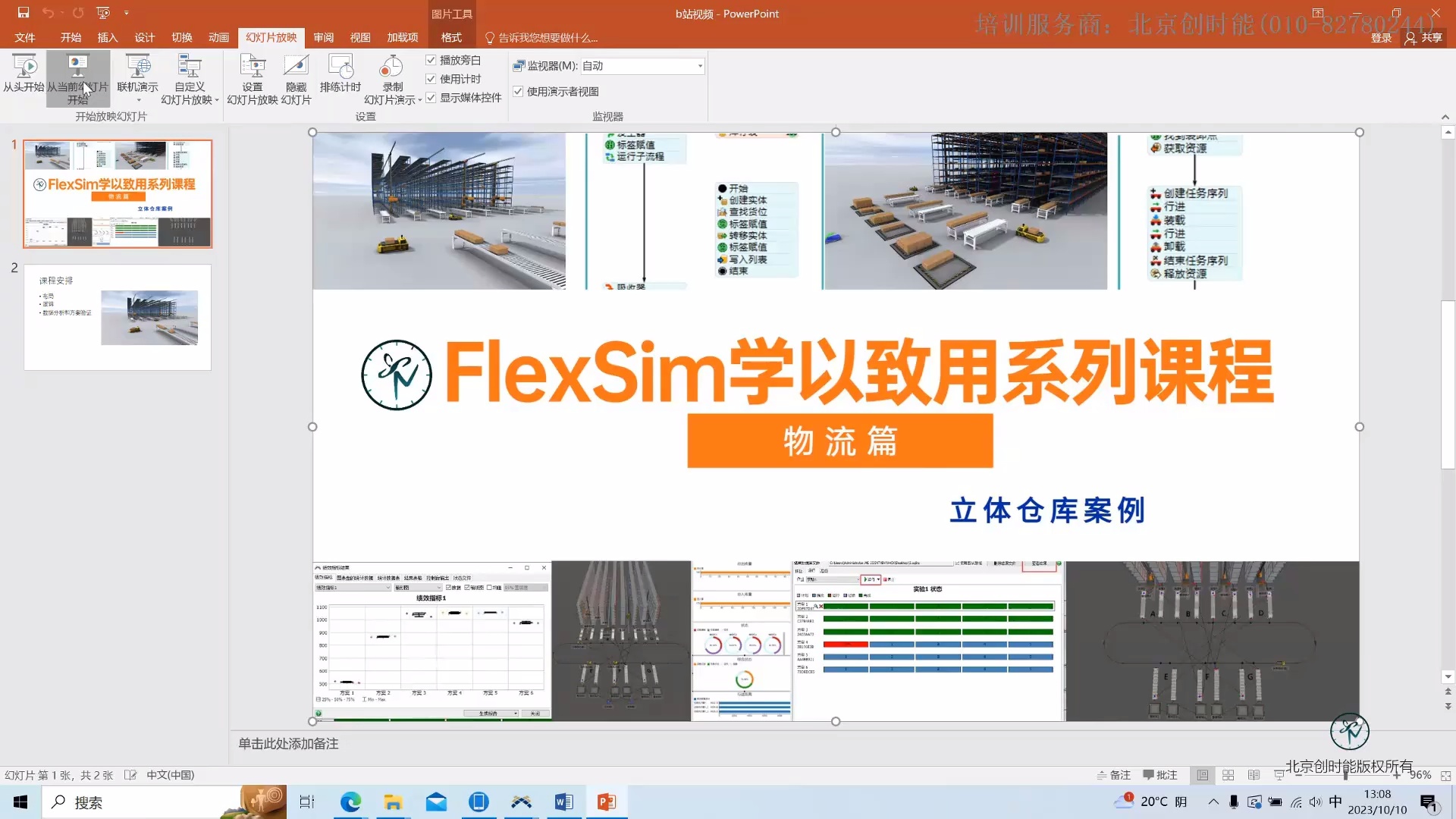The height and width of the screenshot is (819, 1456).
Task: Hide the current slide with 隐藏幻灯片
Action: 296,76
